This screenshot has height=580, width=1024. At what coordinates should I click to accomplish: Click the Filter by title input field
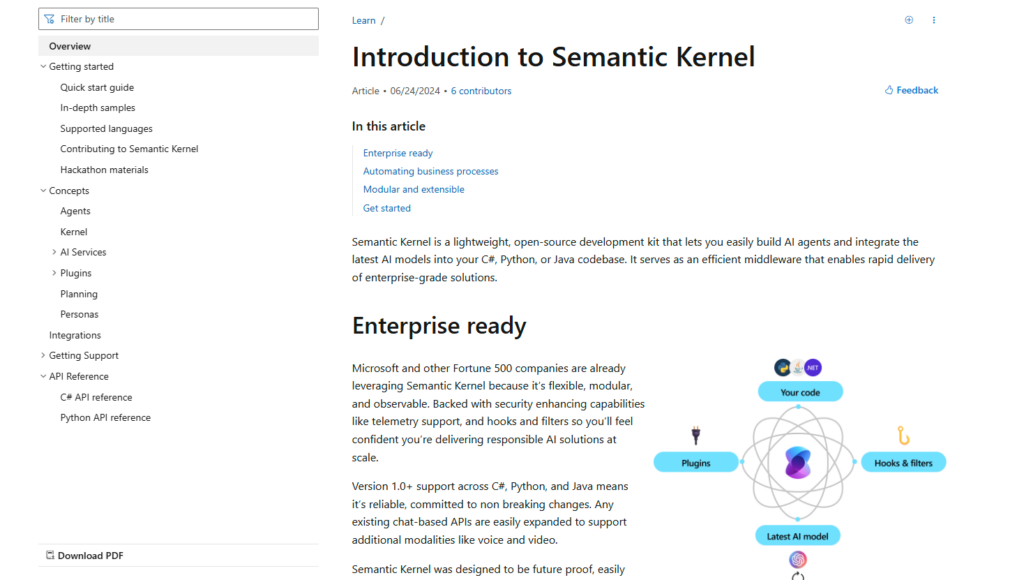pyautogui.click(x=185, y=19)
